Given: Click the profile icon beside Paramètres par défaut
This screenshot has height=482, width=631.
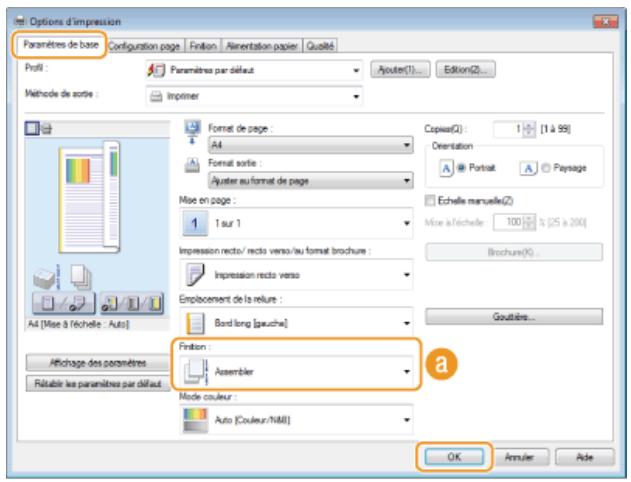Looking at the screenshot, I should 156,70.
